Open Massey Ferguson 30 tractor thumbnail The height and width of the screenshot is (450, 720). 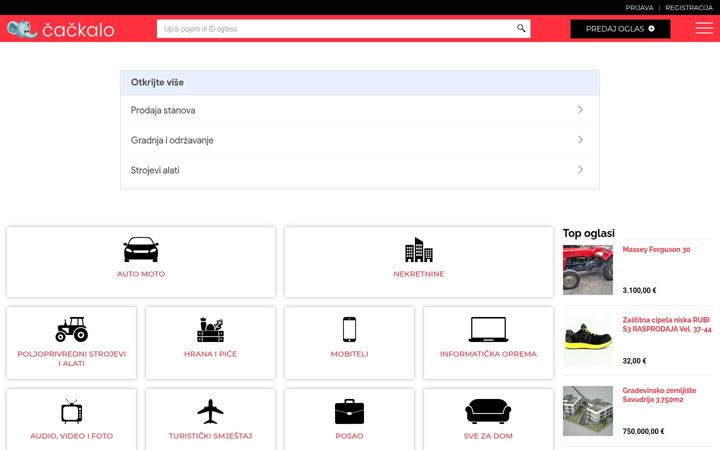tap(588, 270)
